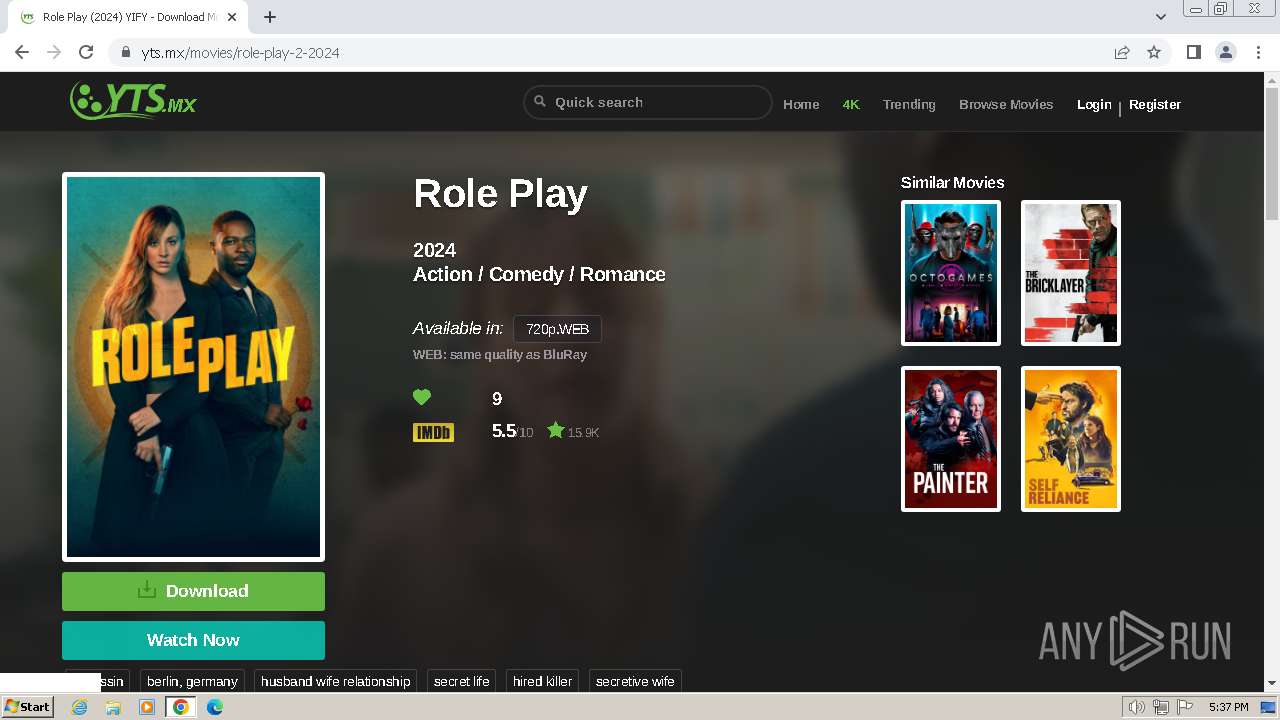Select the 720p.WEB quality option
This screenshot has height=720, width=1280.
pos(557,329)
